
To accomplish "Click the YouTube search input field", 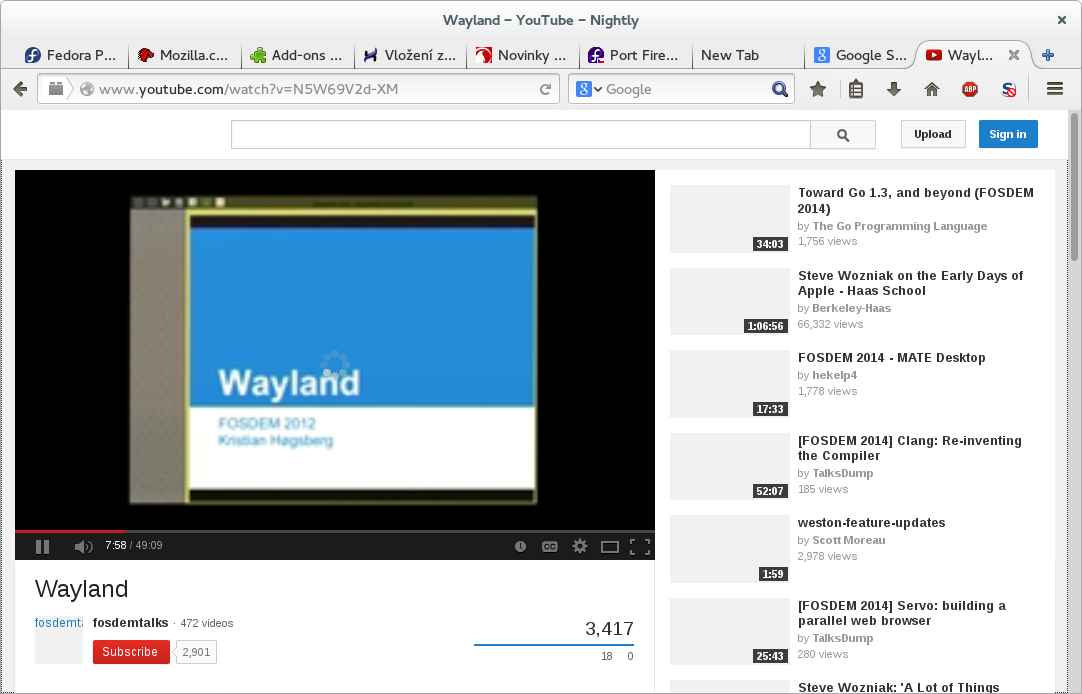I will click(x=521, y=135).
